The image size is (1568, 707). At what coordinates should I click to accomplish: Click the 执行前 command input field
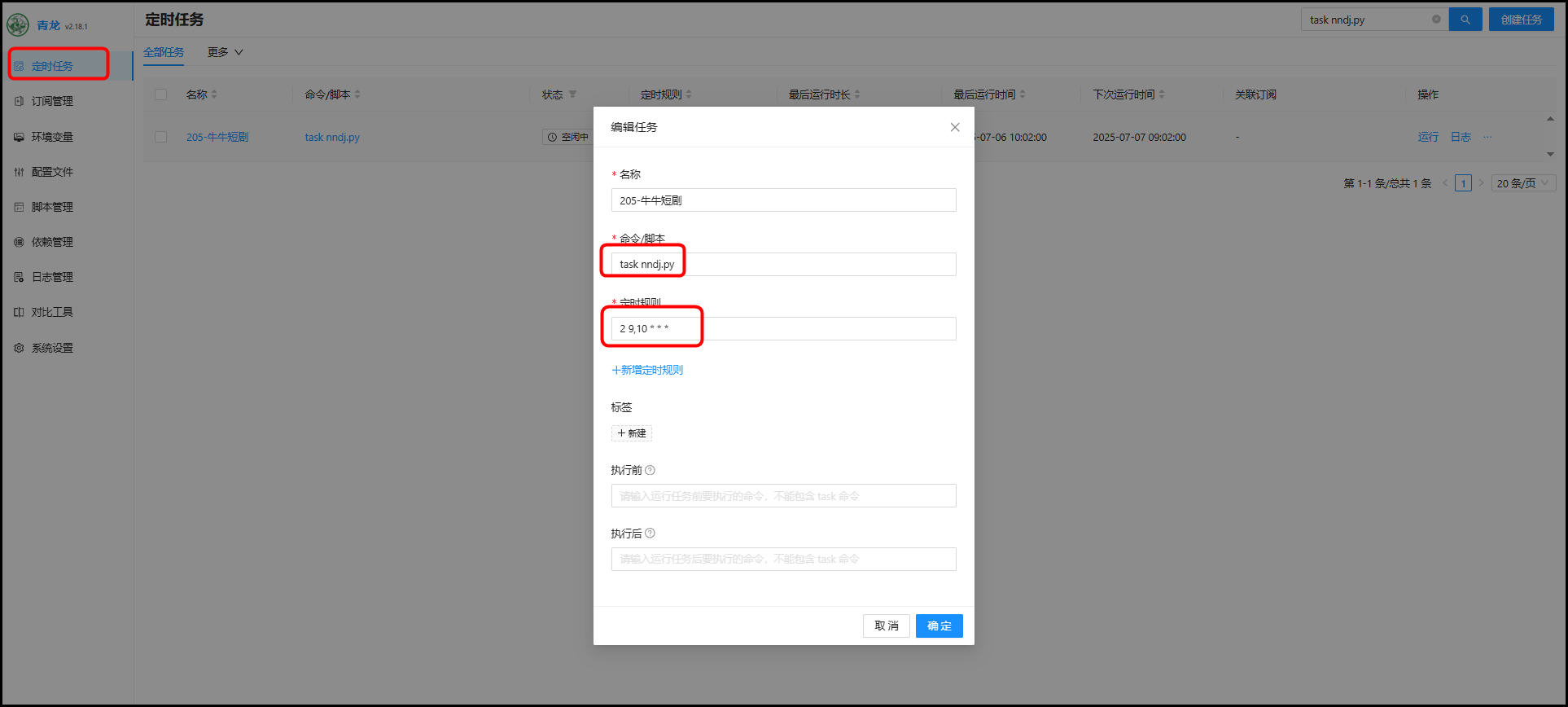[783, 496]
